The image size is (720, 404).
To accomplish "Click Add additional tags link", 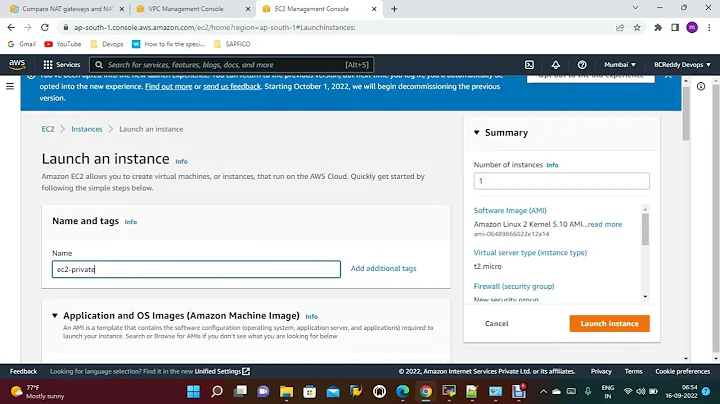I will (x=383, y=269).
